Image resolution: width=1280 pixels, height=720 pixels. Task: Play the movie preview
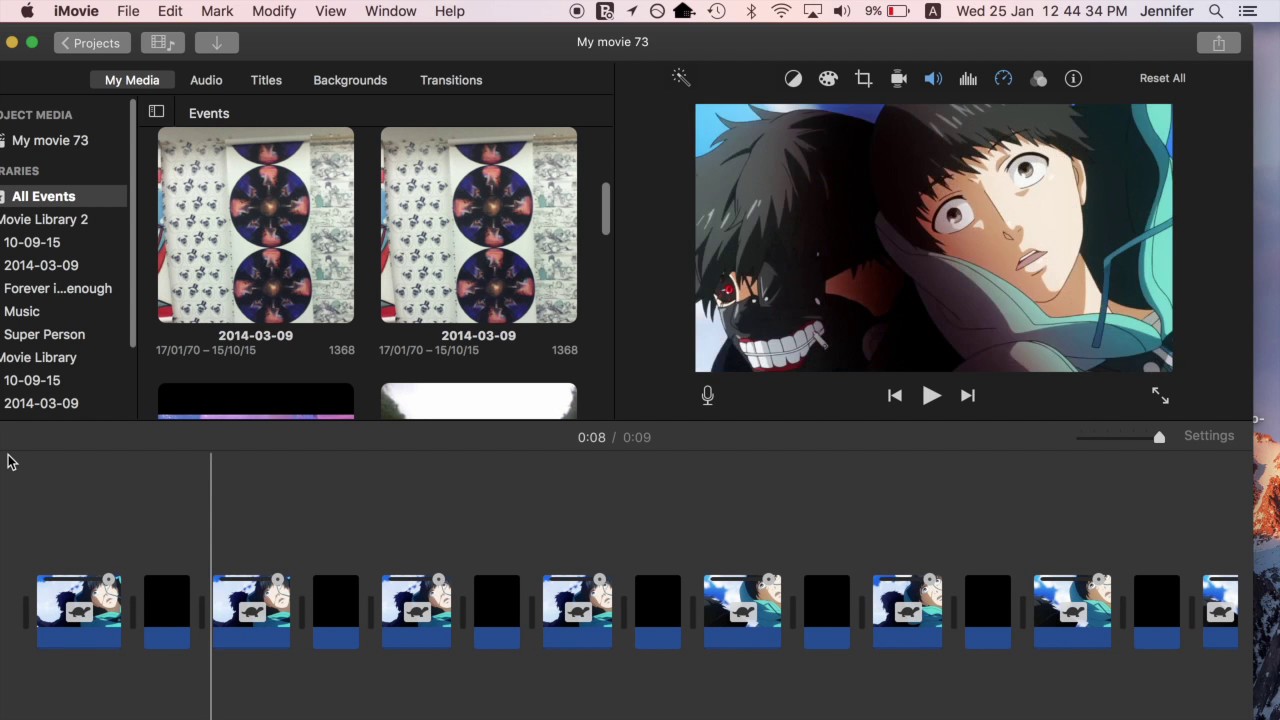tap(931, 396)
